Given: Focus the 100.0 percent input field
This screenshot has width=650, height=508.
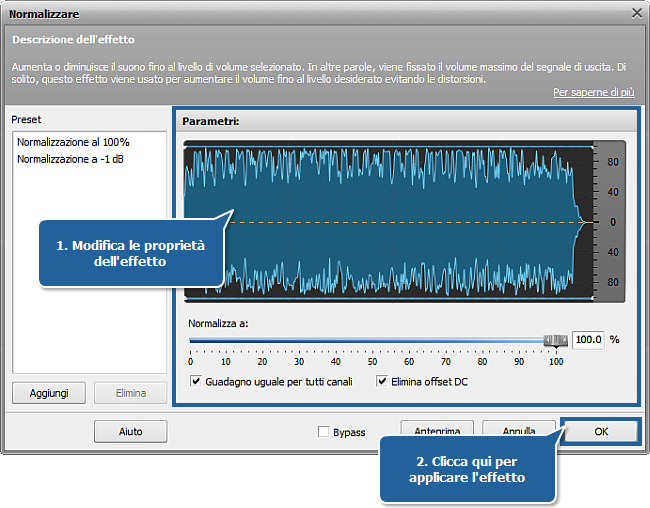Looking at the screenshot, I should point(588,340).
